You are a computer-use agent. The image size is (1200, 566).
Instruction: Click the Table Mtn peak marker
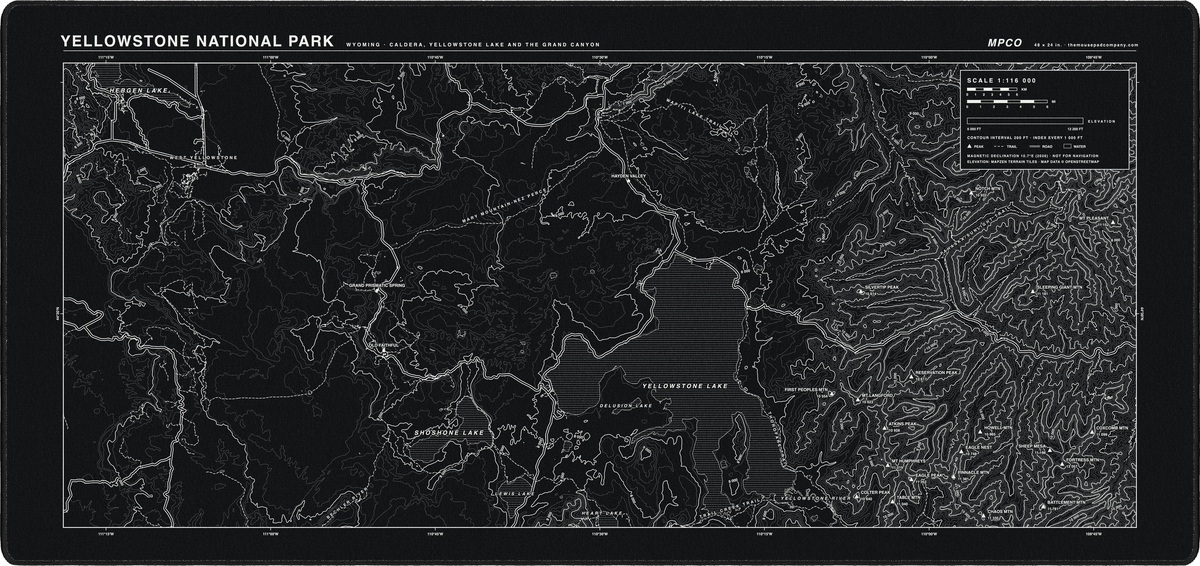point(892,501)
